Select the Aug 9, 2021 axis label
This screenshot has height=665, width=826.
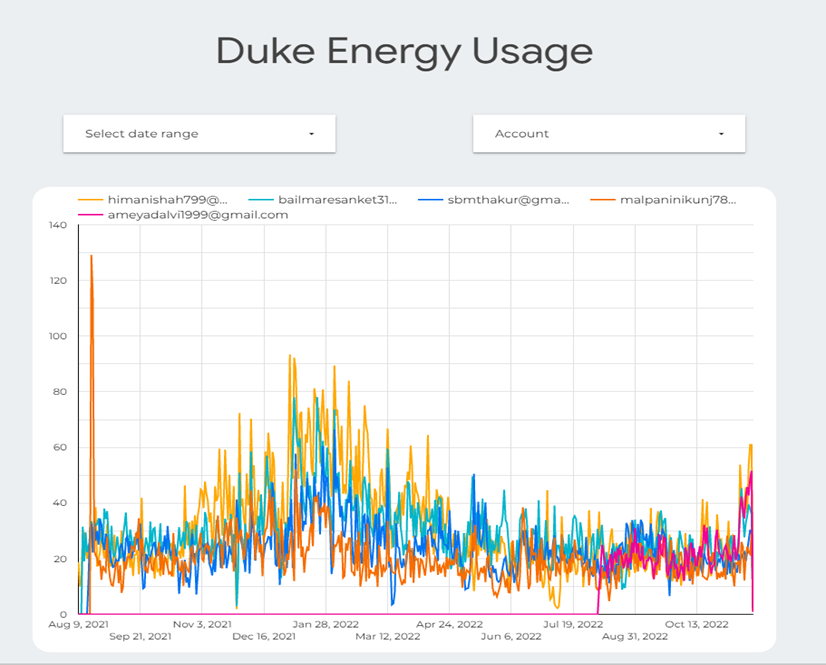tap(79, 623)
